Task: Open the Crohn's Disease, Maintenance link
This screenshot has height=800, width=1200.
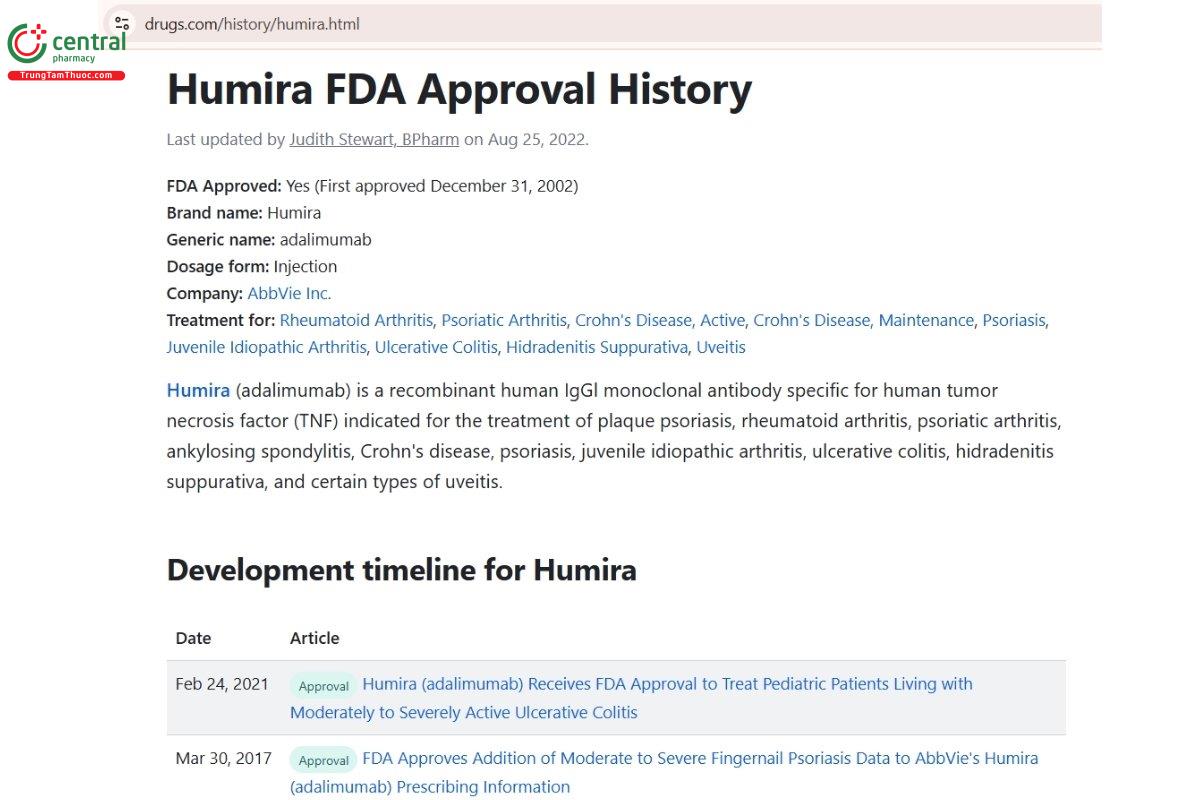Action: [x=863, y=321]
